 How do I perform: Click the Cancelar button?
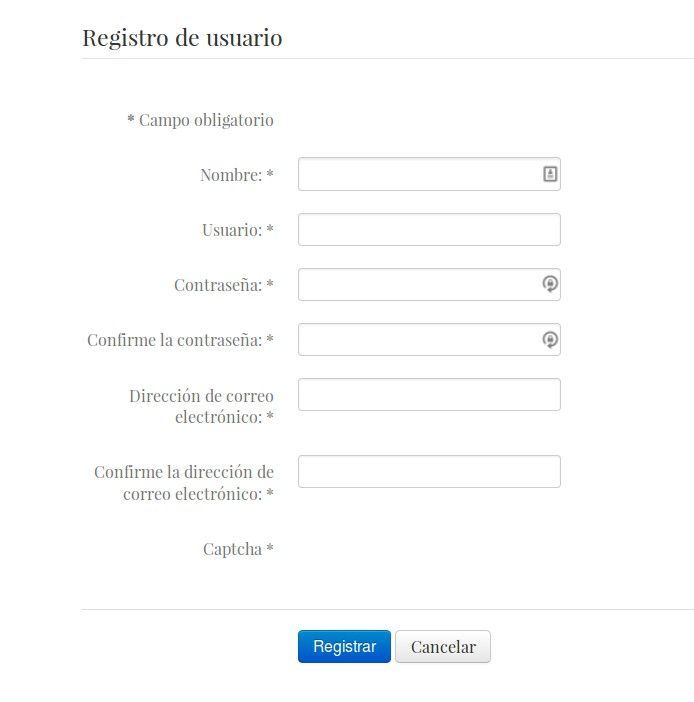tap(443, 646)
